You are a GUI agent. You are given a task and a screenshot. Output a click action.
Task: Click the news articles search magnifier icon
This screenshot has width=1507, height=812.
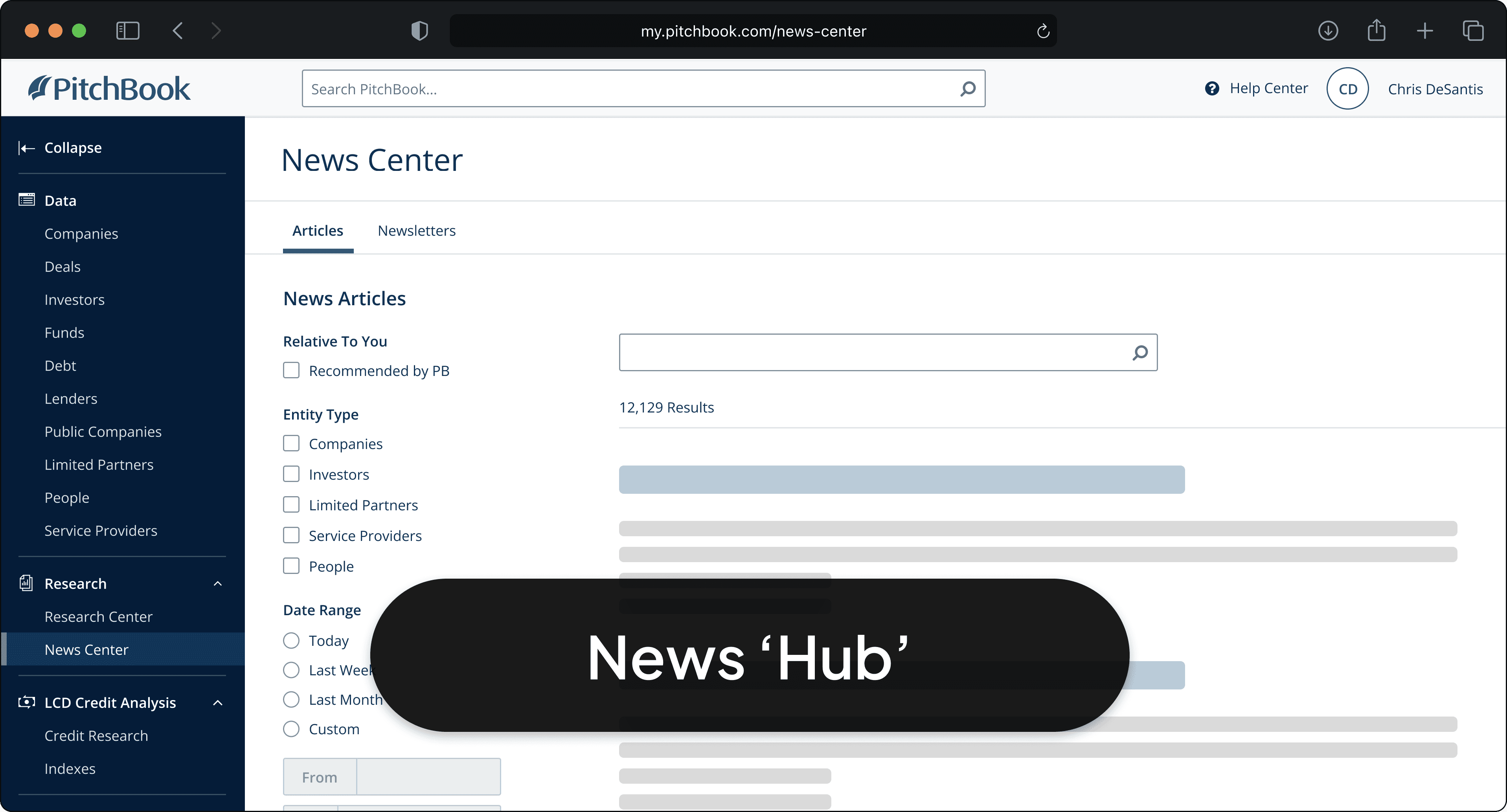pos(1139,352)
